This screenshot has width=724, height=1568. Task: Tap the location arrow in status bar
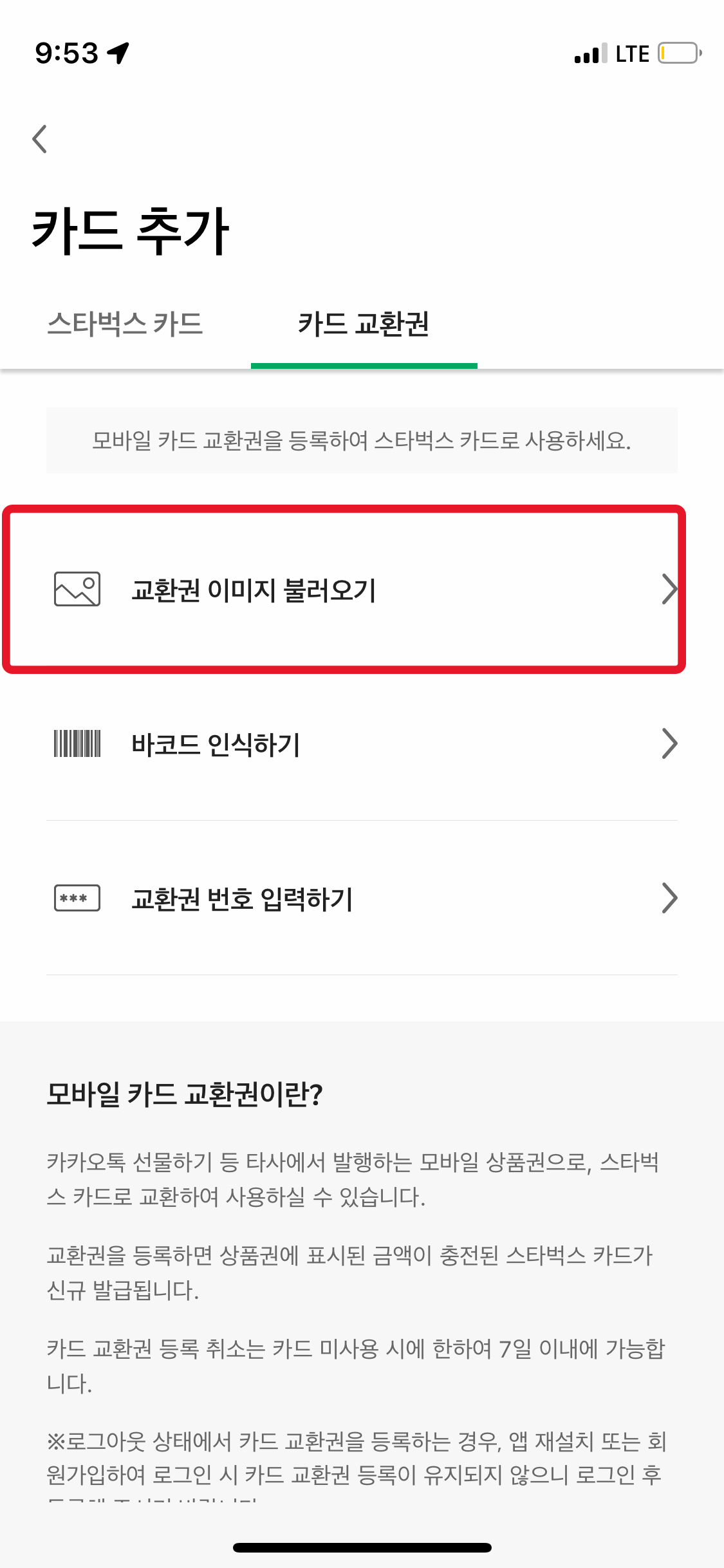point(118,53)
